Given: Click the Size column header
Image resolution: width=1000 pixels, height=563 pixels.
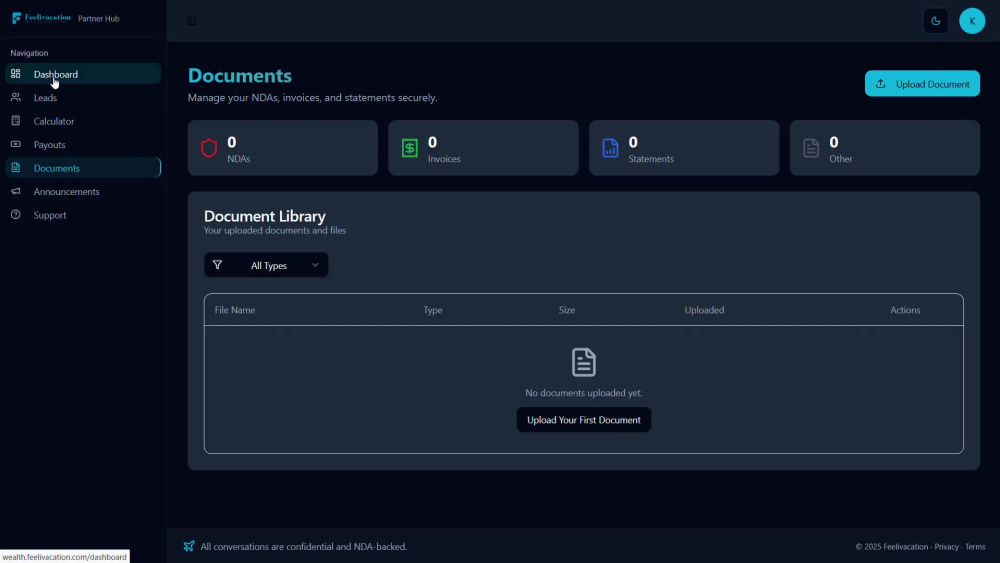Looking at the screenshot, I should [x=567, y=310].
